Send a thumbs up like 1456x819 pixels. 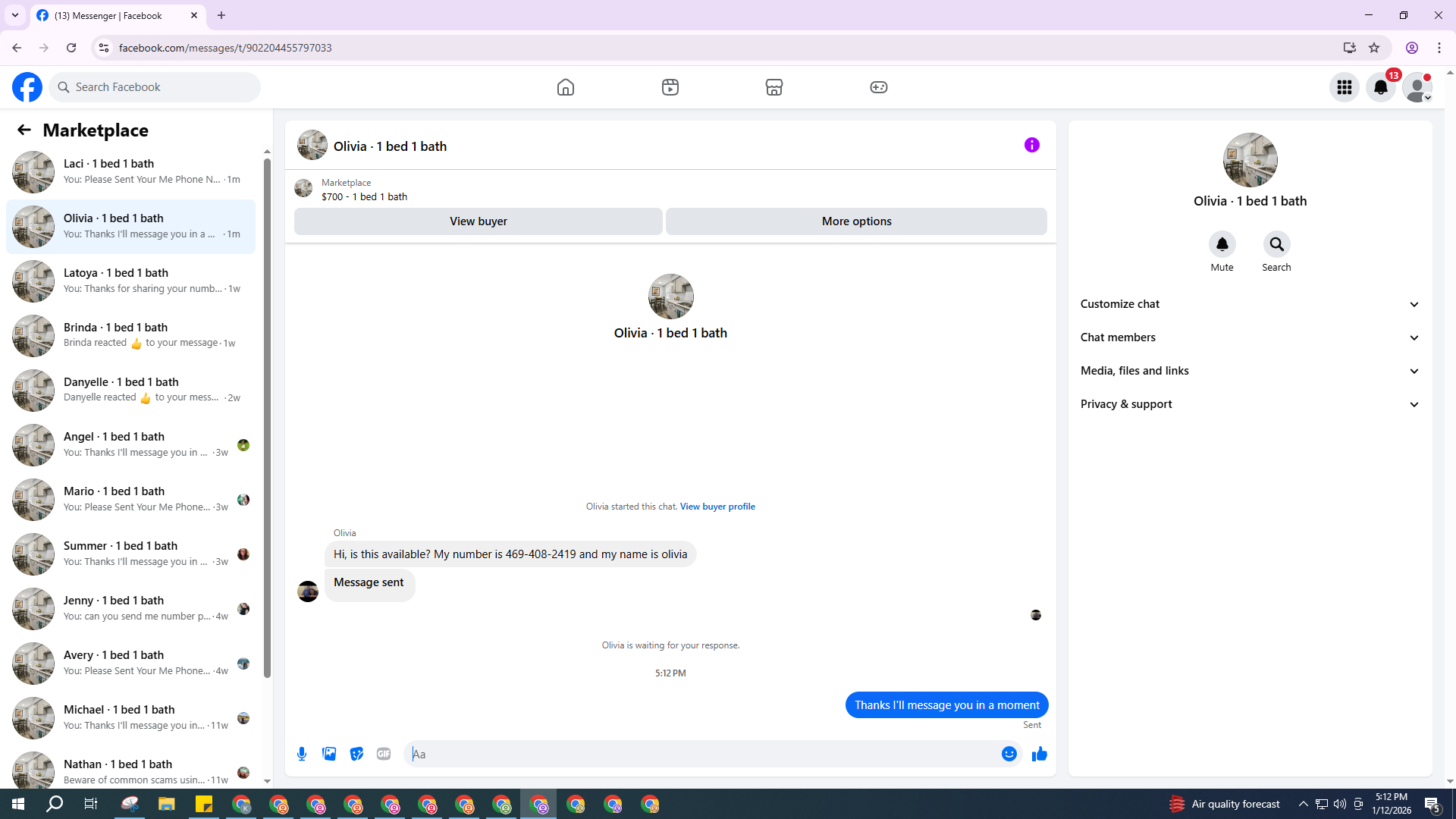[1039, 754]
